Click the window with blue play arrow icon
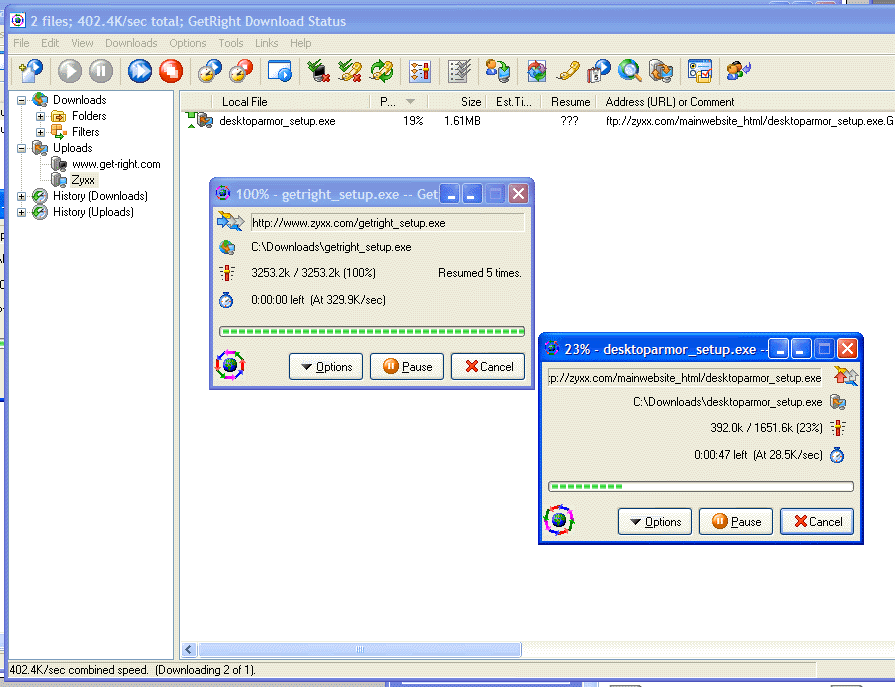 pyautogui.click(x=280, y=71)
